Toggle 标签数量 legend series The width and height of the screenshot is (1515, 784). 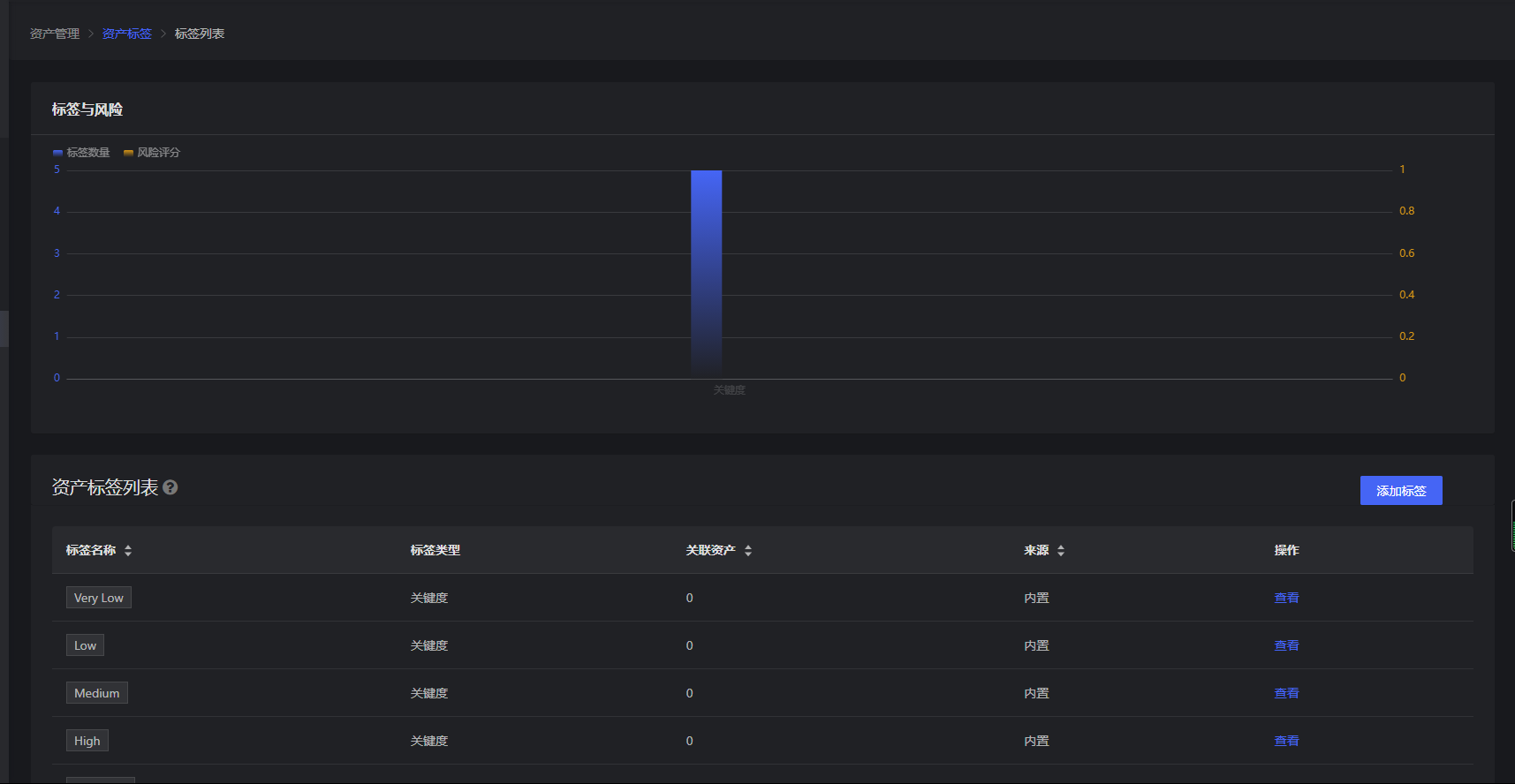[x=81, y=153]
